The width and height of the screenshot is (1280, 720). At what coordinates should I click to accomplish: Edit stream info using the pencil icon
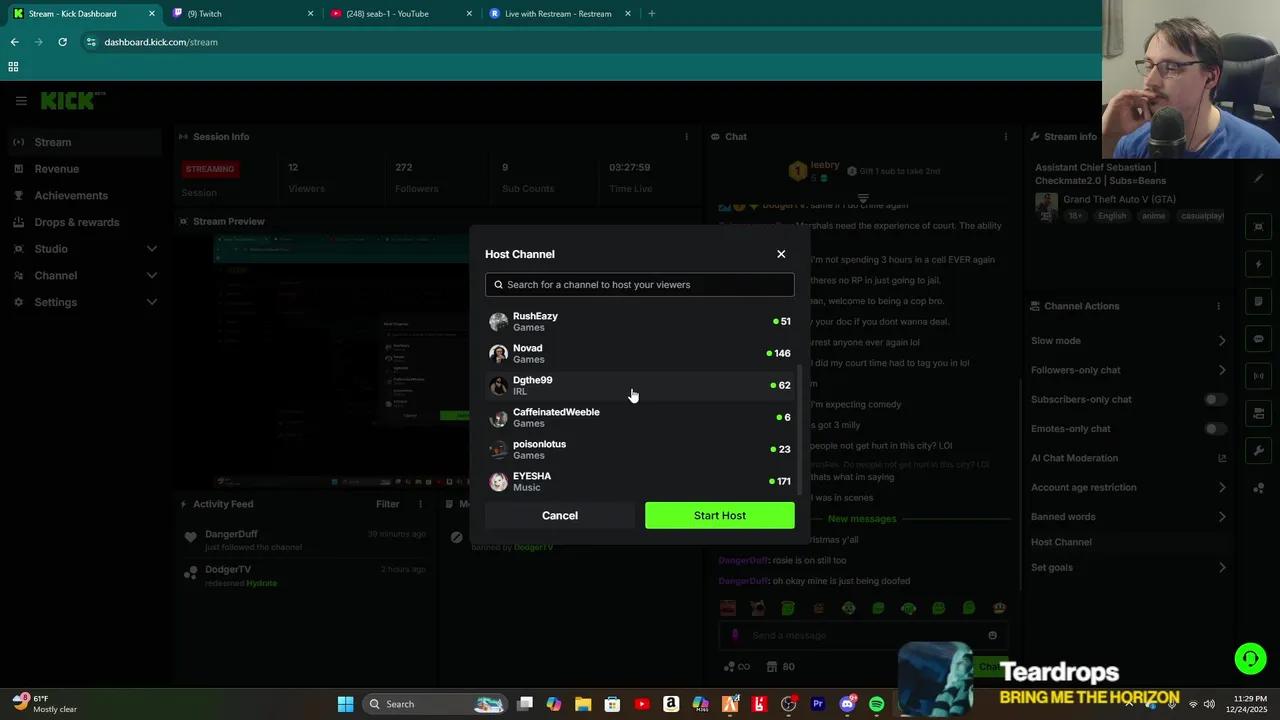pyautogui.click(x=1258, y=178)
